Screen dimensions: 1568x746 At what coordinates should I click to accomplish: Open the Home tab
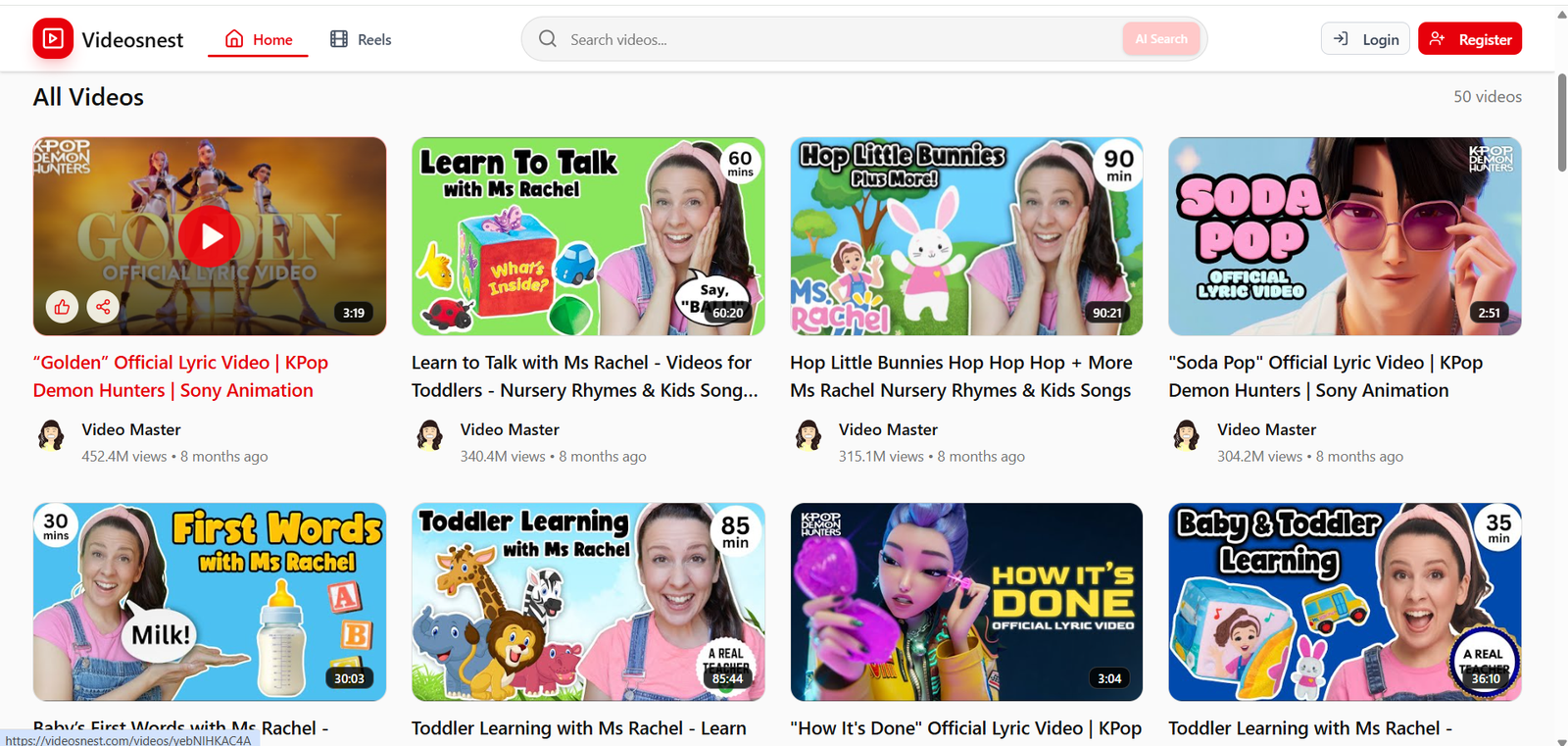tap(258, 39)
